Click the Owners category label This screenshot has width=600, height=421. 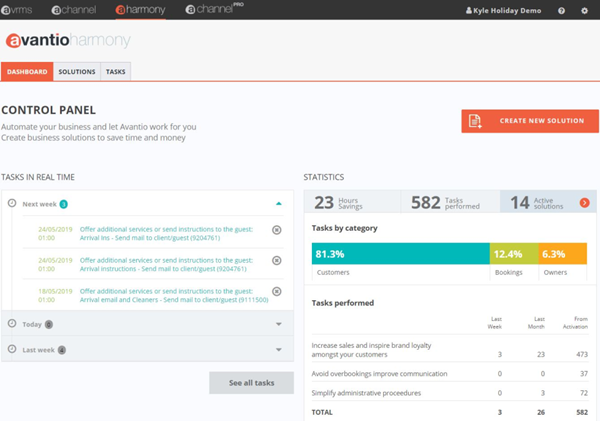[555, 273]
